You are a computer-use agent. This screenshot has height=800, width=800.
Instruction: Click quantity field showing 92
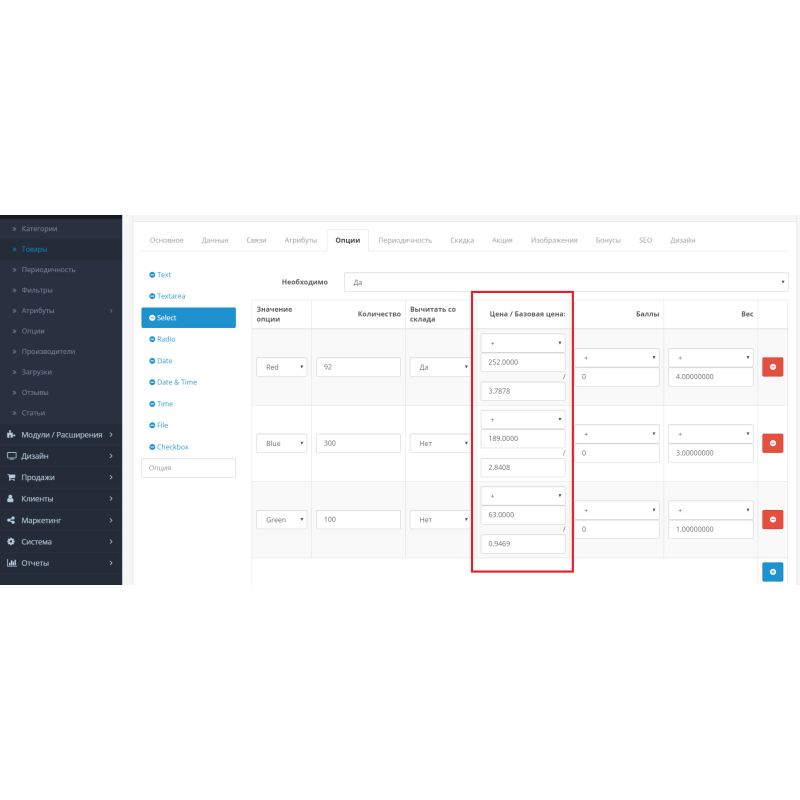(358, 367)
